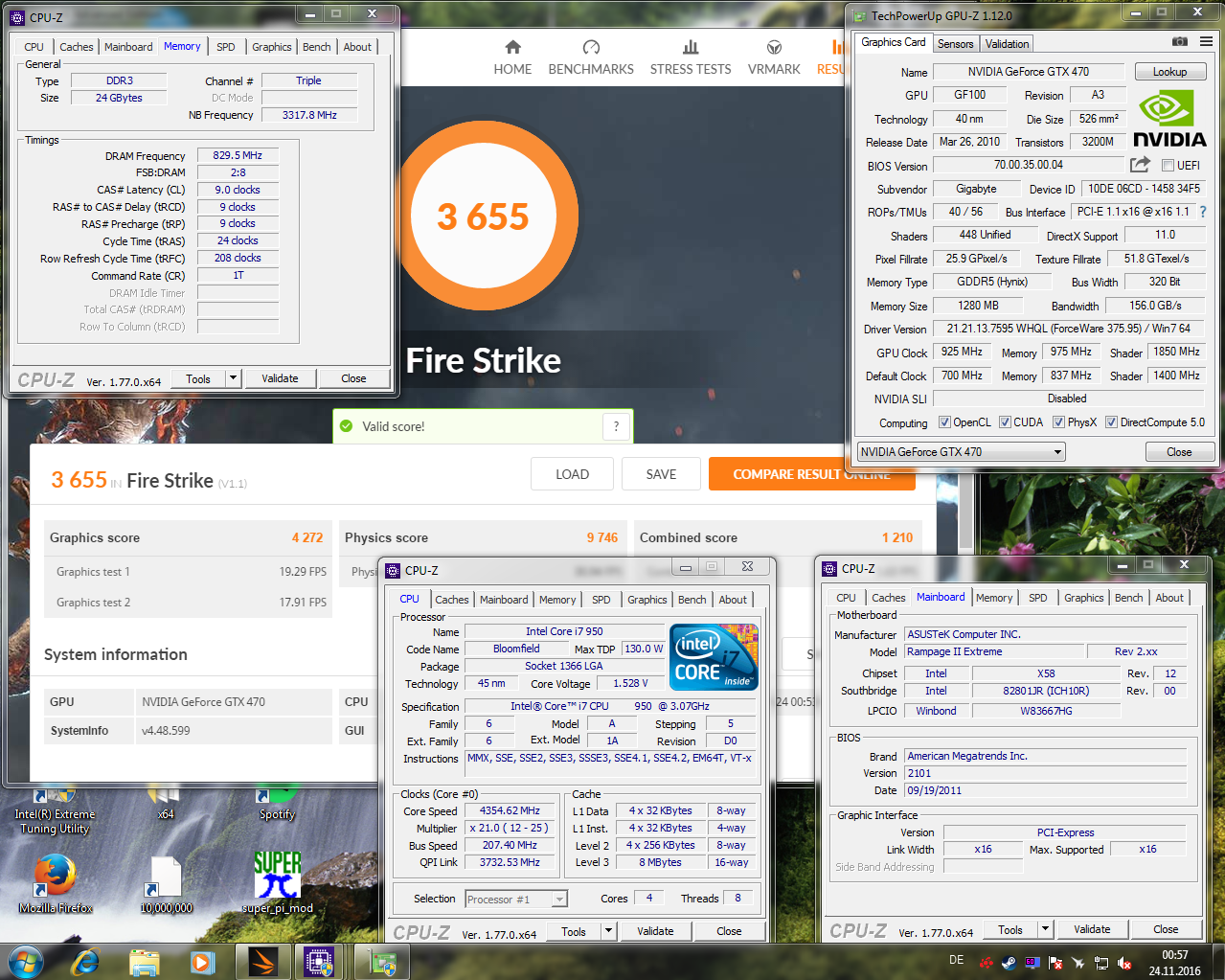Image resolution: width=1225 pixels, height=980 pixels.
Task: Open VRMARK section in 3DMark
Action: [774, 57]
